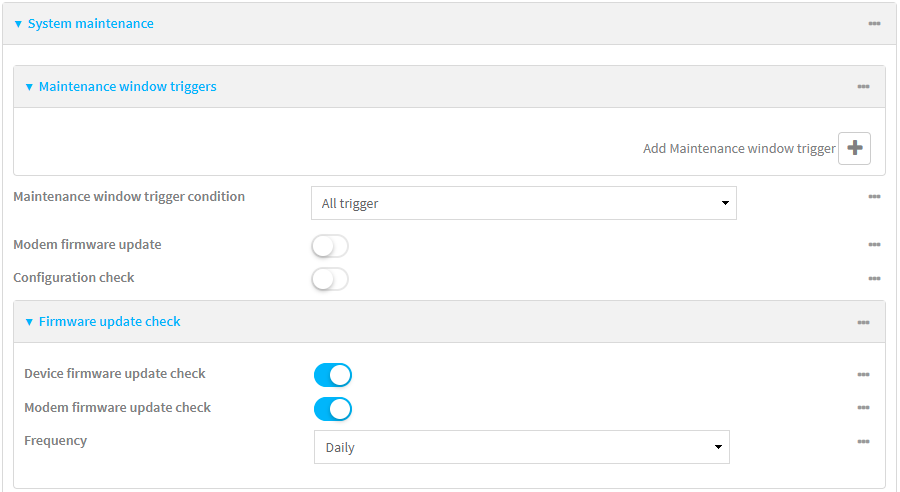Open ellipsis menu for Device firmware update check

(x=863, y=374)
